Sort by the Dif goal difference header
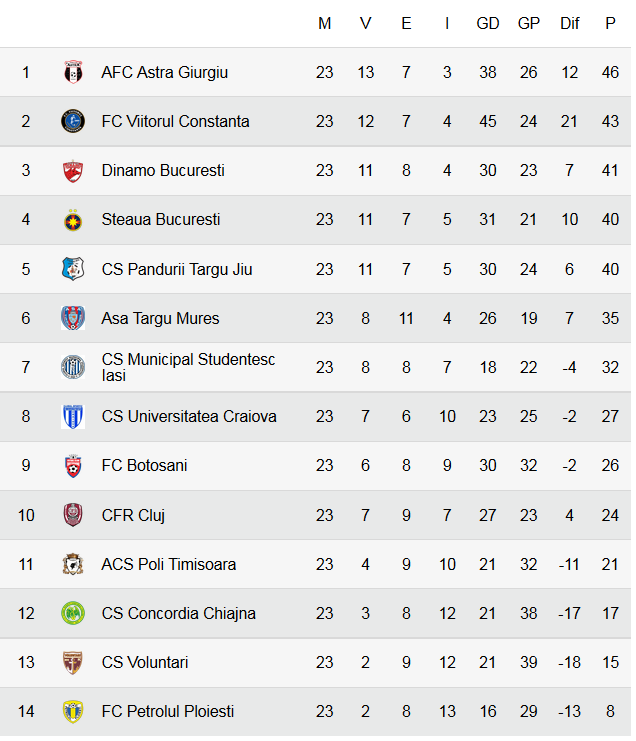The image size is (636, 741). coord(570,23)
